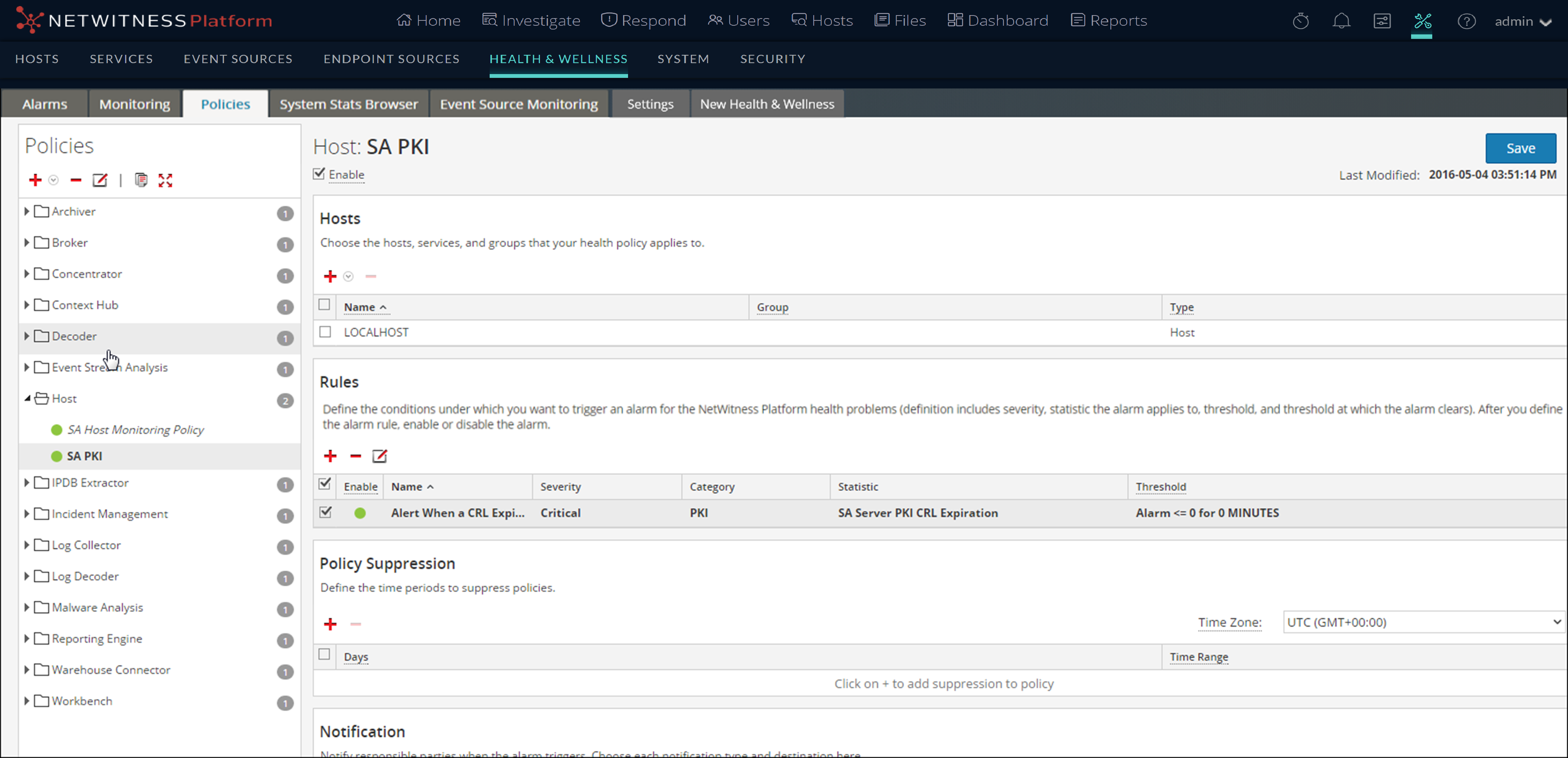
Task: Check the LOCALHOST host row checkbox
Action: click(325, 332)
